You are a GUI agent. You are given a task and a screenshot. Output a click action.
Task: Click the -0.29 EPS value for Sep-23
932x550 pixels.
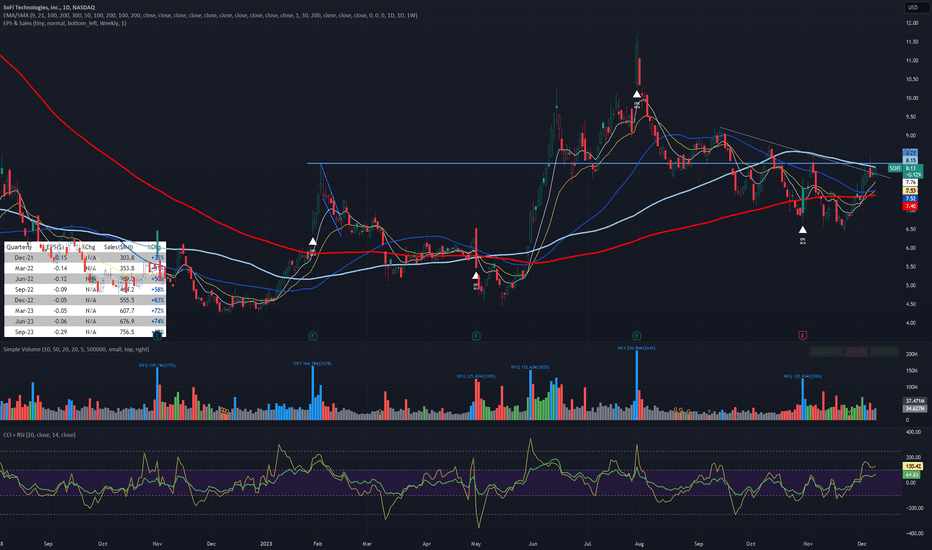59,332
